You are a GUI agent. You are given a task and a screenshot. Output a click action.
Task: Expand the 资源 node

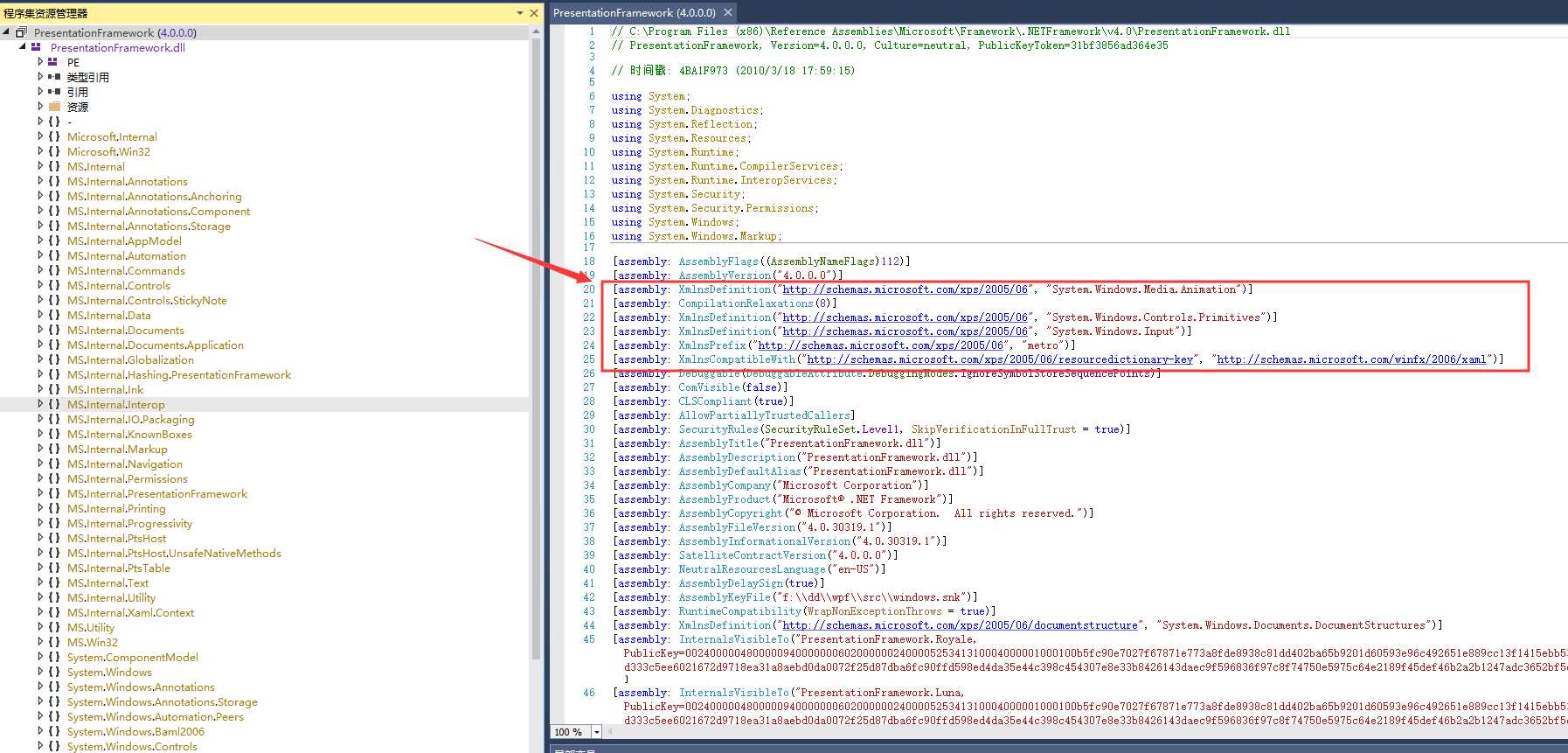[x=40, y=107]
